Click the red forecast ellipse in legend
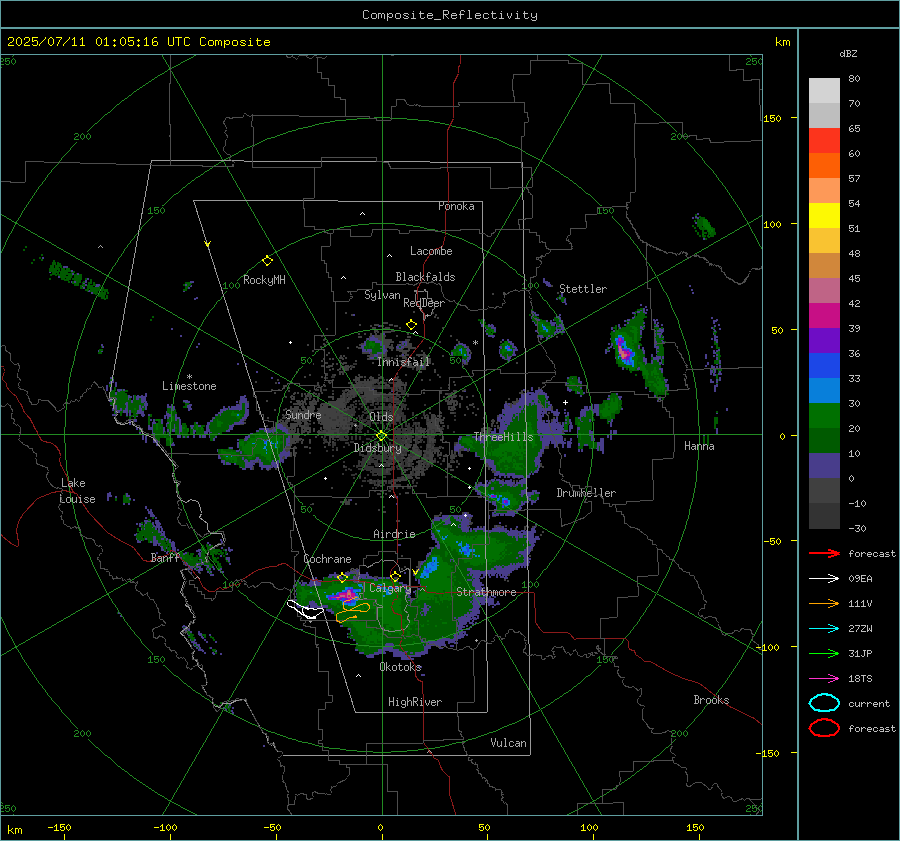The width and height of the screenshot is (900, 841). coord(824,728)
